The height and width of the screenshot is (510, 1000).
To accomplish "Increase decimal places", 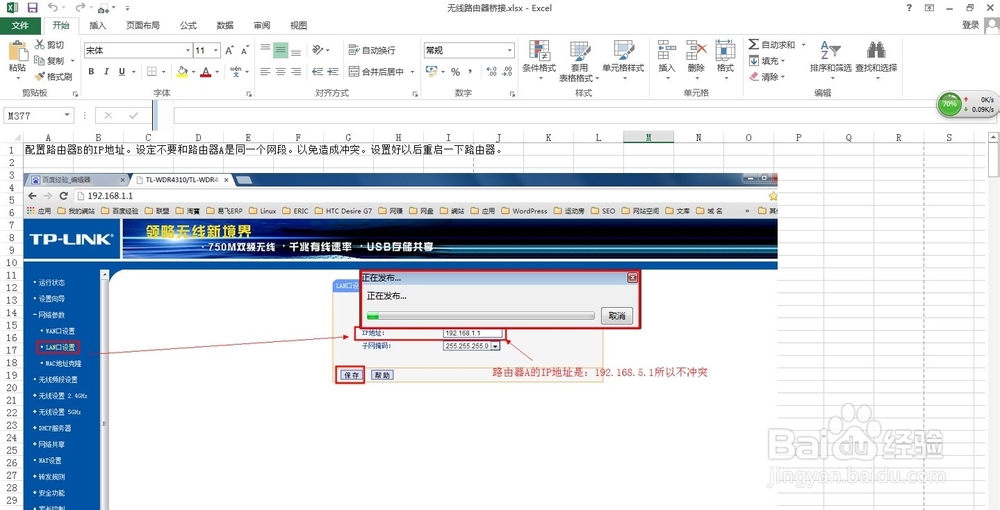I will click(491, 72).
